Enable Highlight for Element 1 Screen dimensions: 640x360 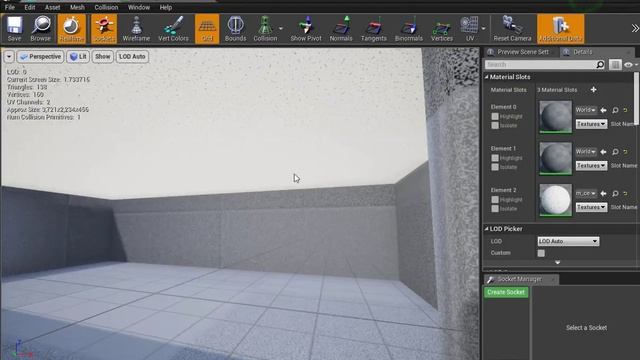(495, 158)
